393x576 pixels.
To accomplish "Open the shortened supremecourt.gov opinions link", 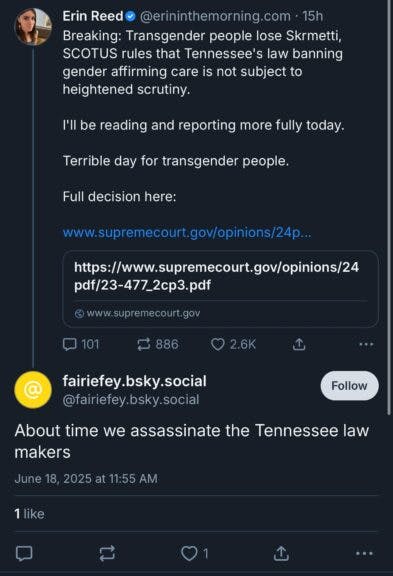I will pos(187,233).
